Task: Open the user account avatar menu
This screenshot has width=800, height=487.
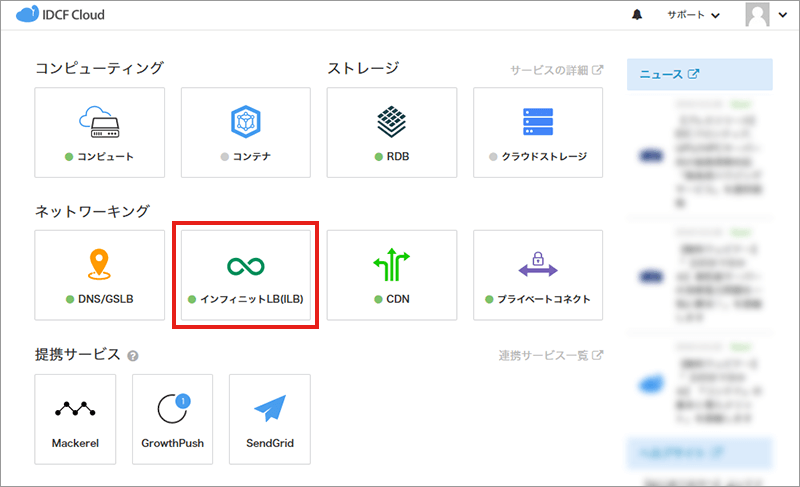Action: [765, 16]
